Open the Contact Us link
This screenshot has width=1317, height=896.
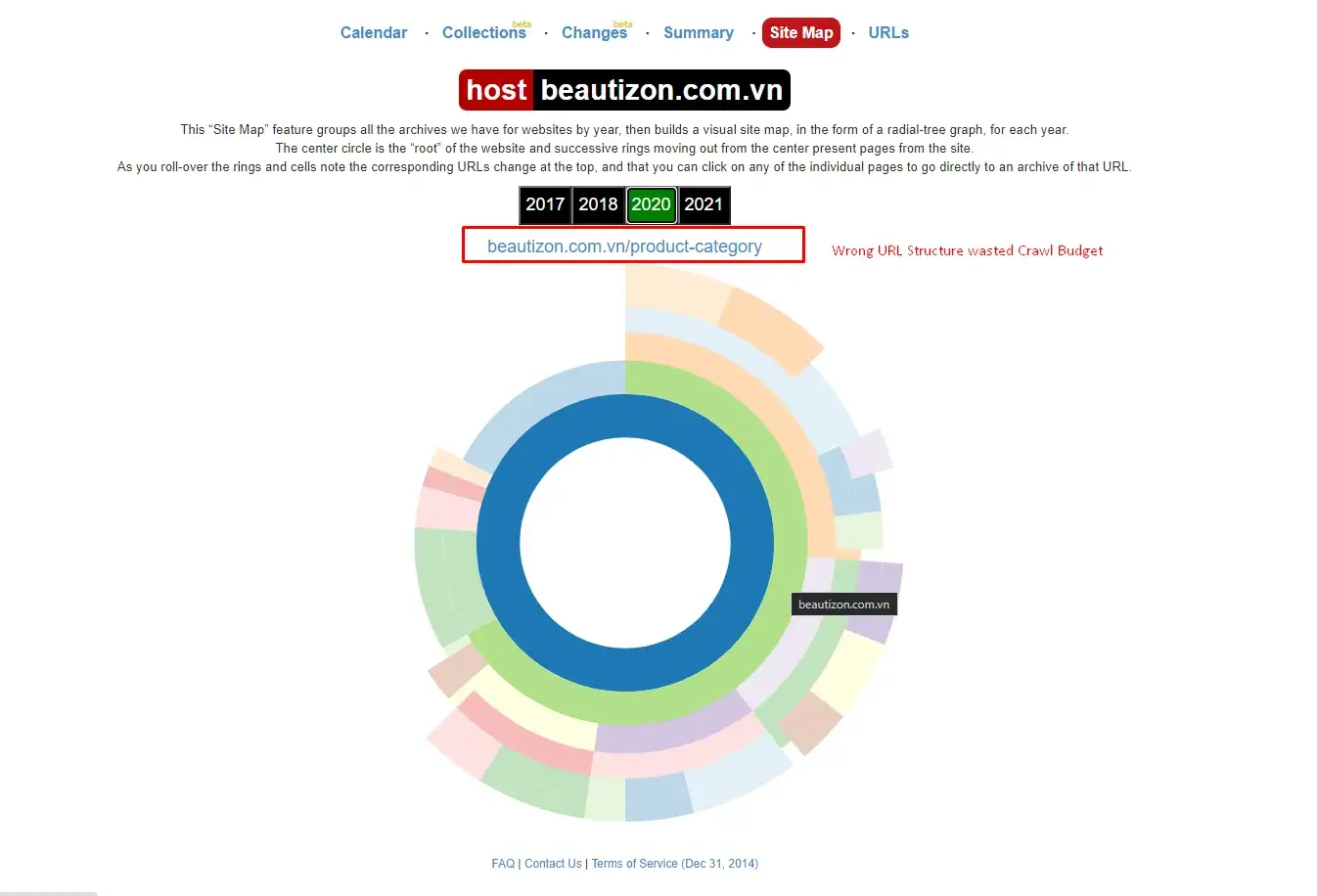click(x=553, y=864)
